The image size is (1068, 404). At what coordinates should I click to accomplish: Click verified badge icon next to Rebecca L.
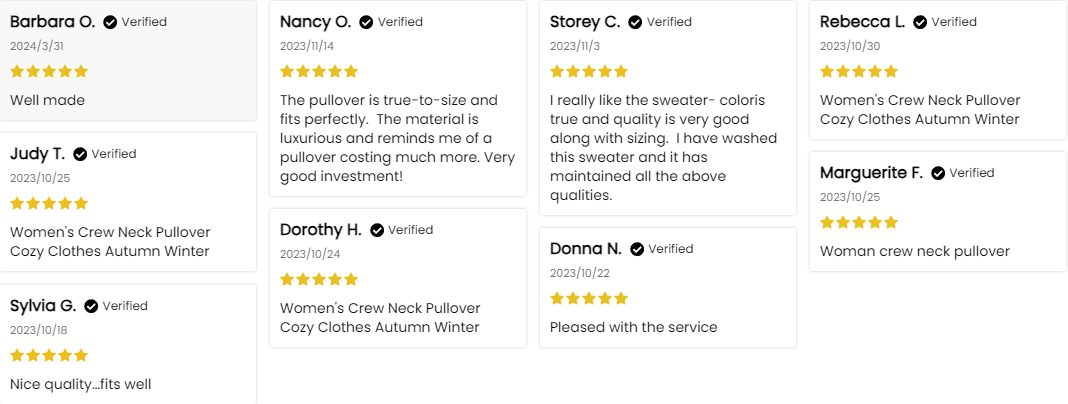coord(921,22)
